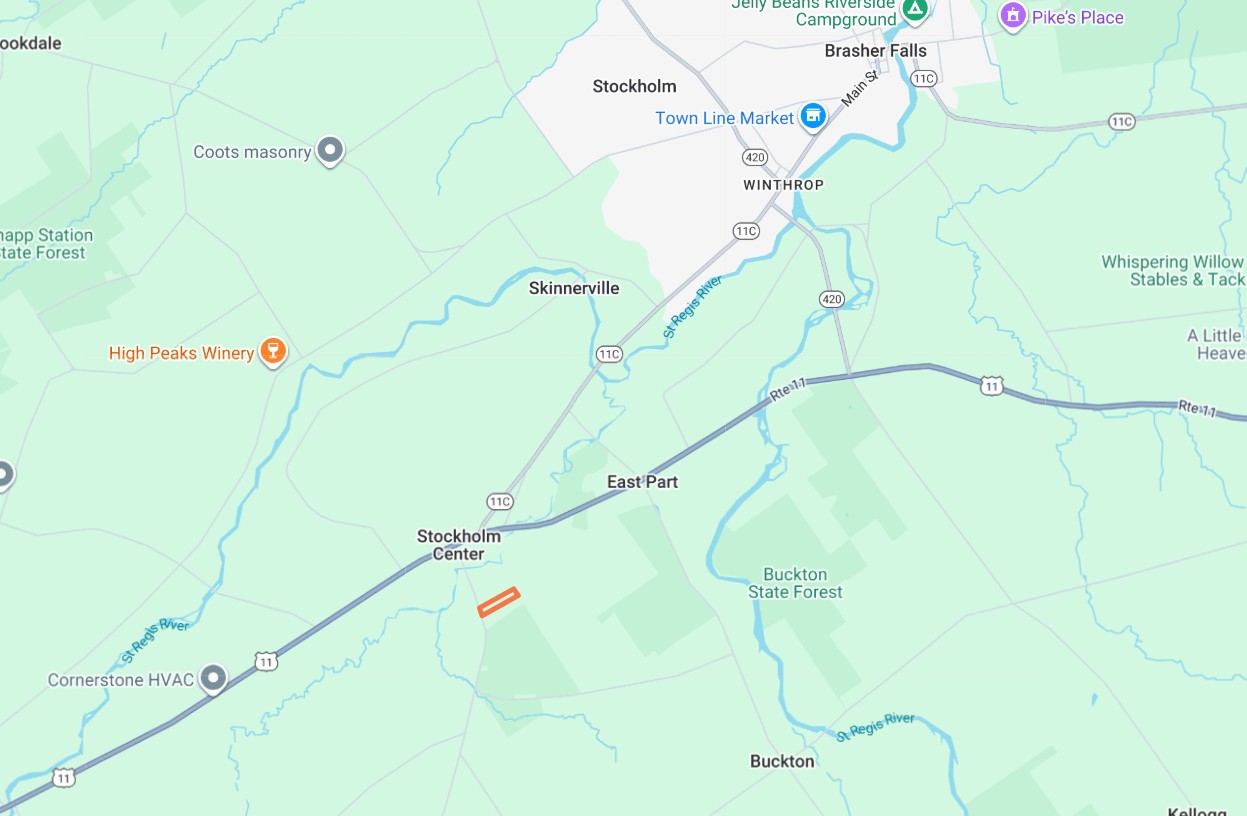Click the East Part locality label
The width and height of the screenshot is (1247, 816).
[x=642, y=482]
